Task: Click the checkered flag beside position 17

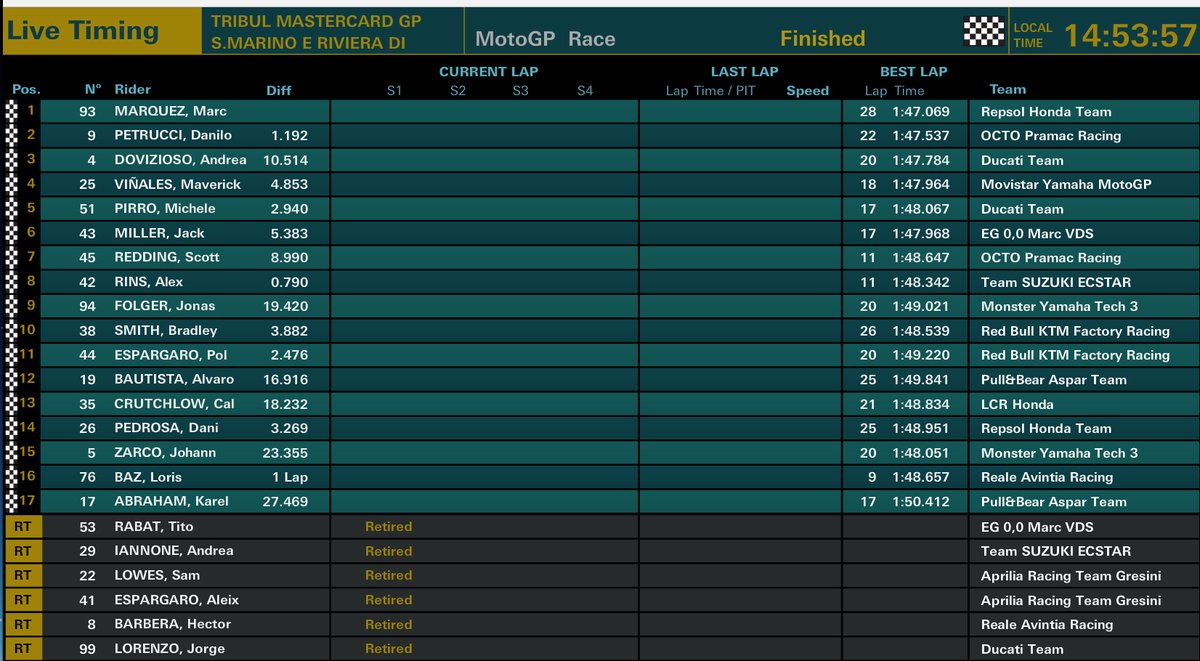Action: [x=12, y=501]
